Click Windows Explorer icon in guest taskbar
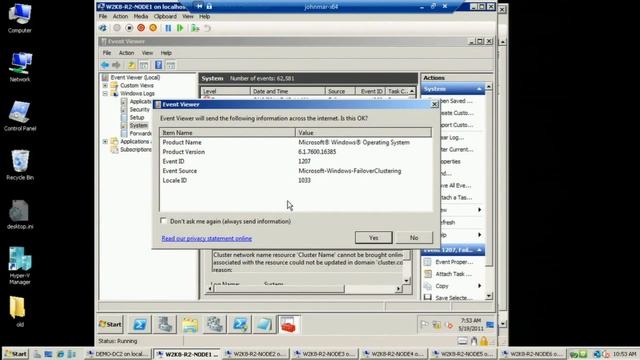The height and width of the screenshot is (360, 640). 190,324
